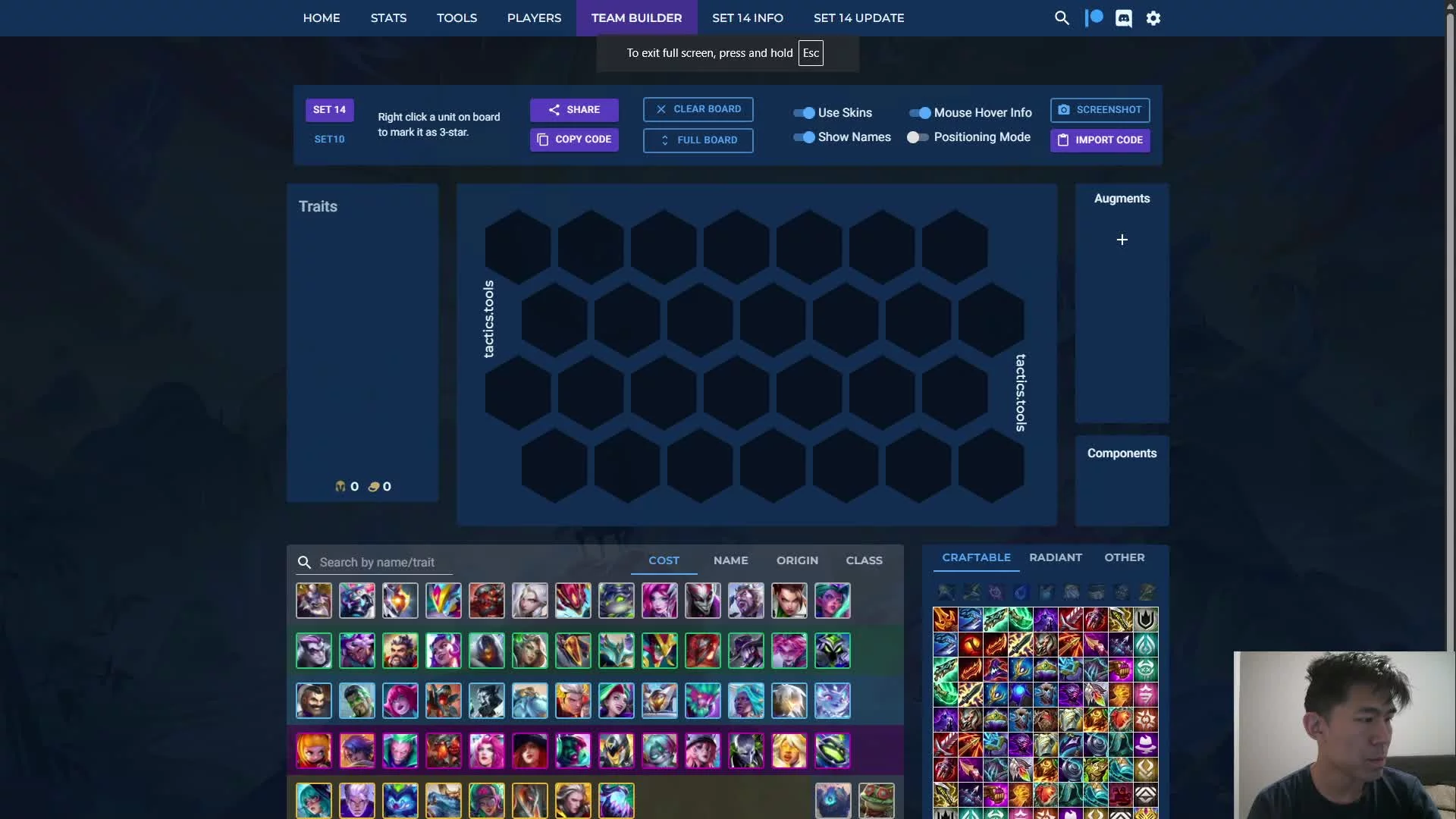
Task: Select the Bramble Vest item icon
Action: (1045, 720)
